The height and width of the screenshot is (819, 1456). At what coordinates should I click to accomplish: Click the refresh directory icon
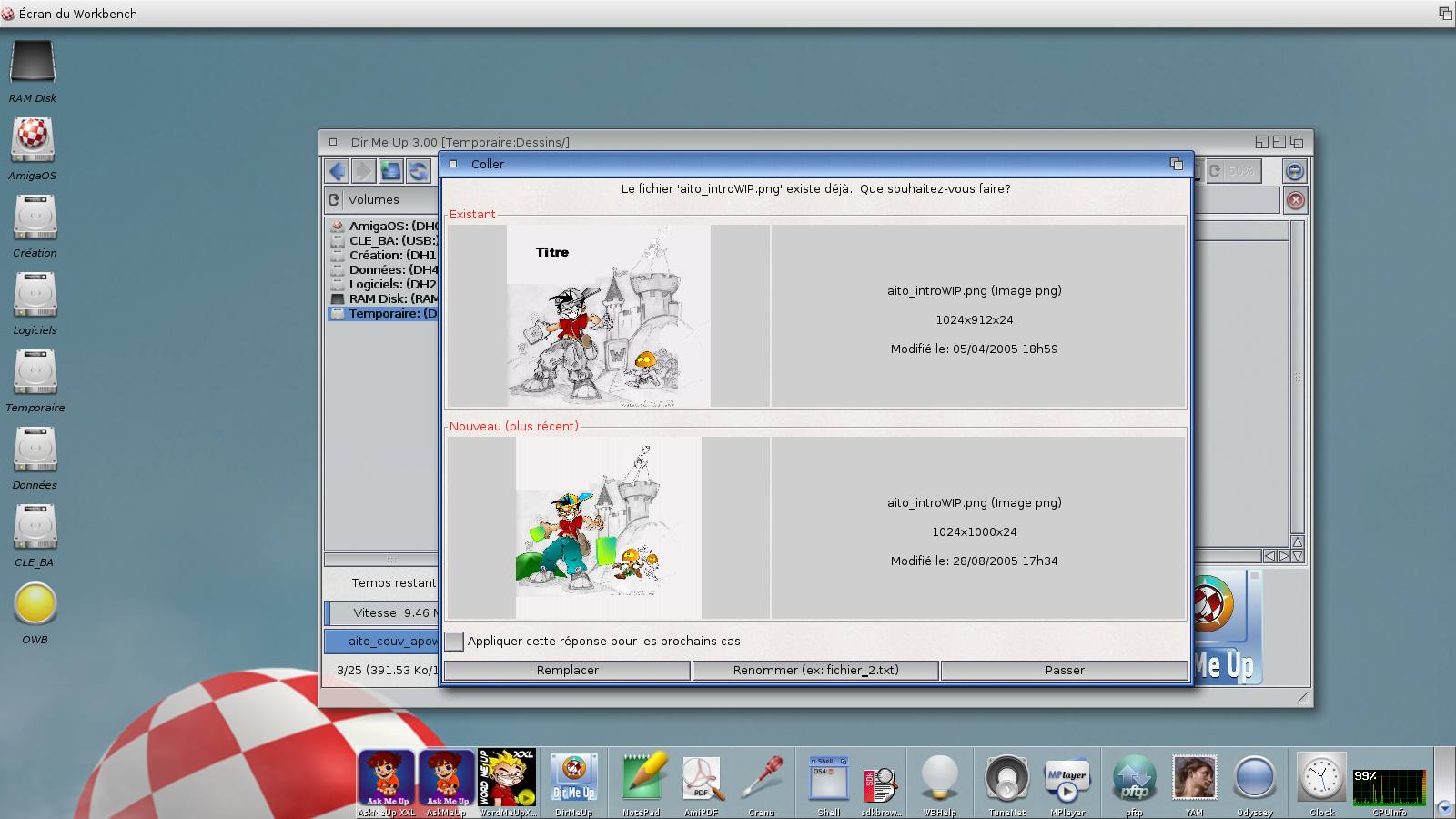coord(419,171)
